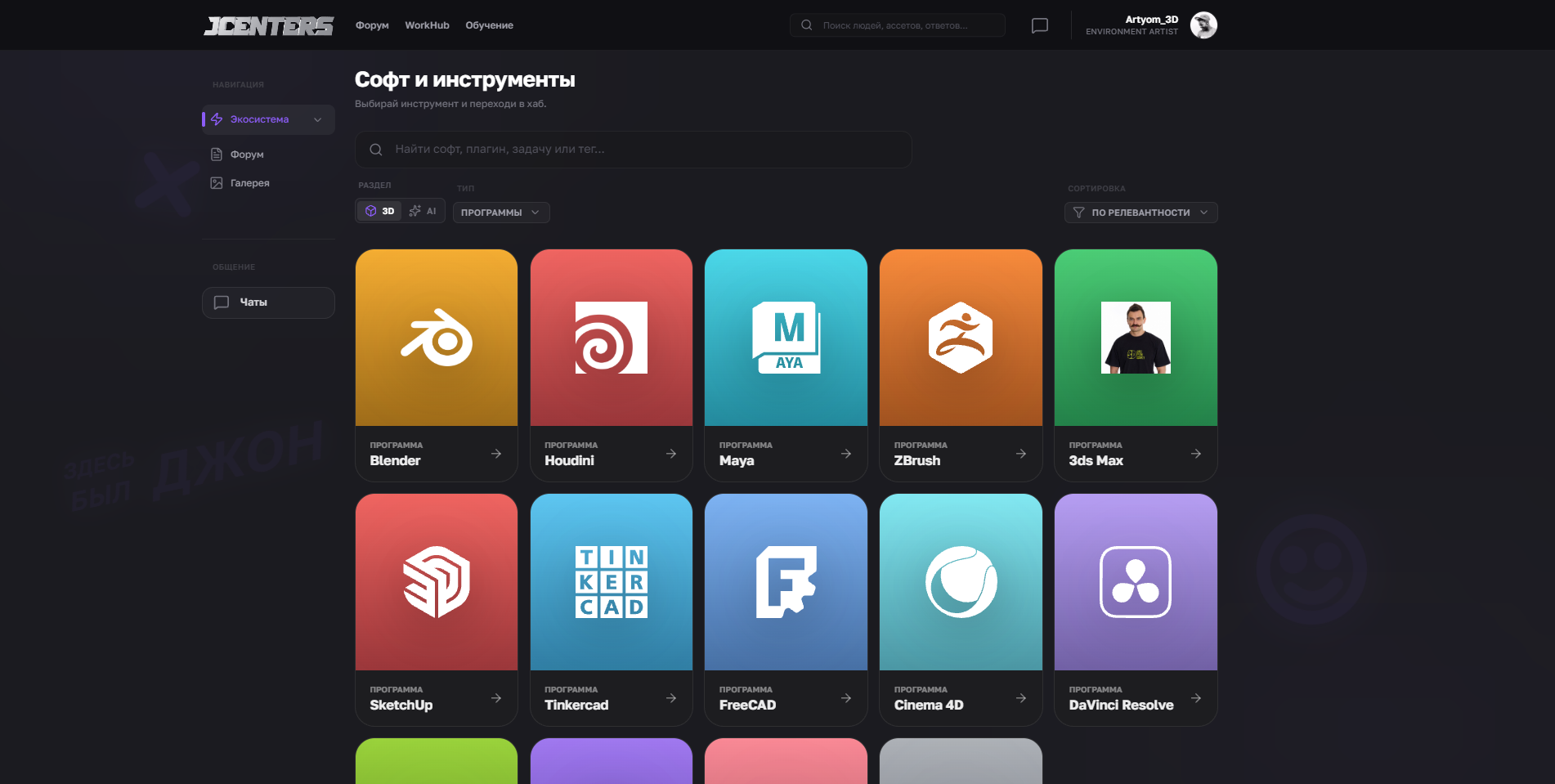Click the ENVIRONMENT ARTIST role label

1132,32
